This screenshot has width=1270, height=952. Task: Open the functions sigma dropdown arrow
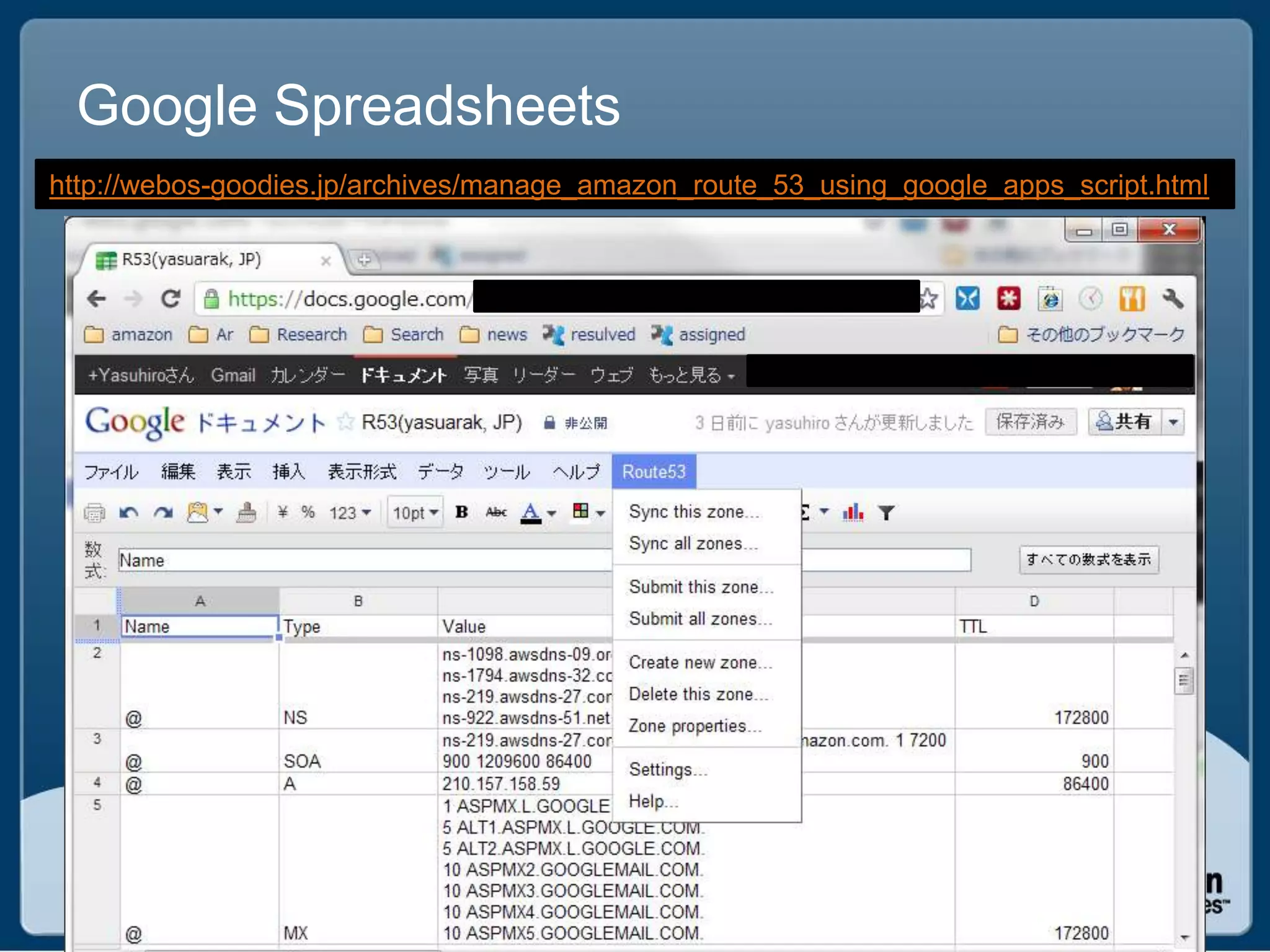coord(824,511)
